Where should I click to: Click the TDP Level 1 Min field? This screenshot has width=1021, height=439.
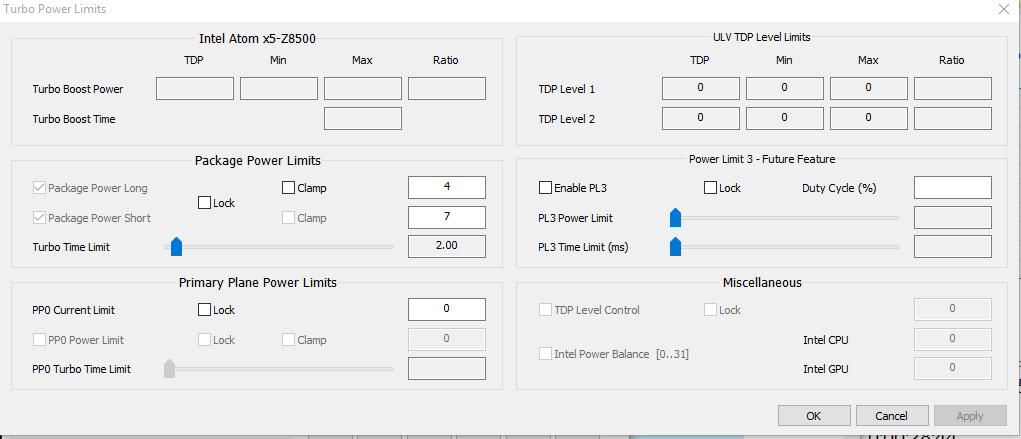785,89
